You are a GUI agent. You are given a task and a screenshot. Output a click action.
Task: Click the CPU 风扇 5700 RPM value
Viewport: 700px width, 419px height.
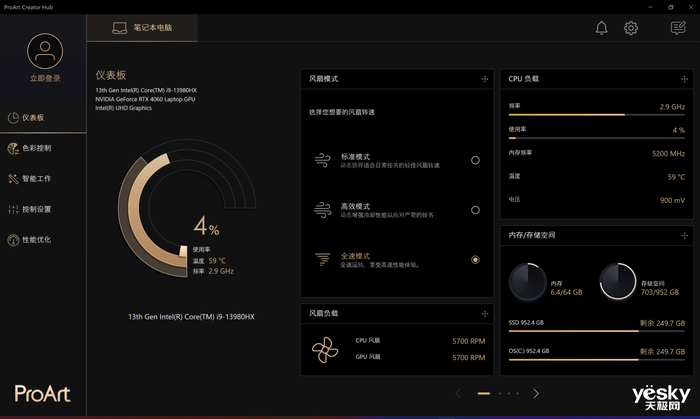point(469,341)
